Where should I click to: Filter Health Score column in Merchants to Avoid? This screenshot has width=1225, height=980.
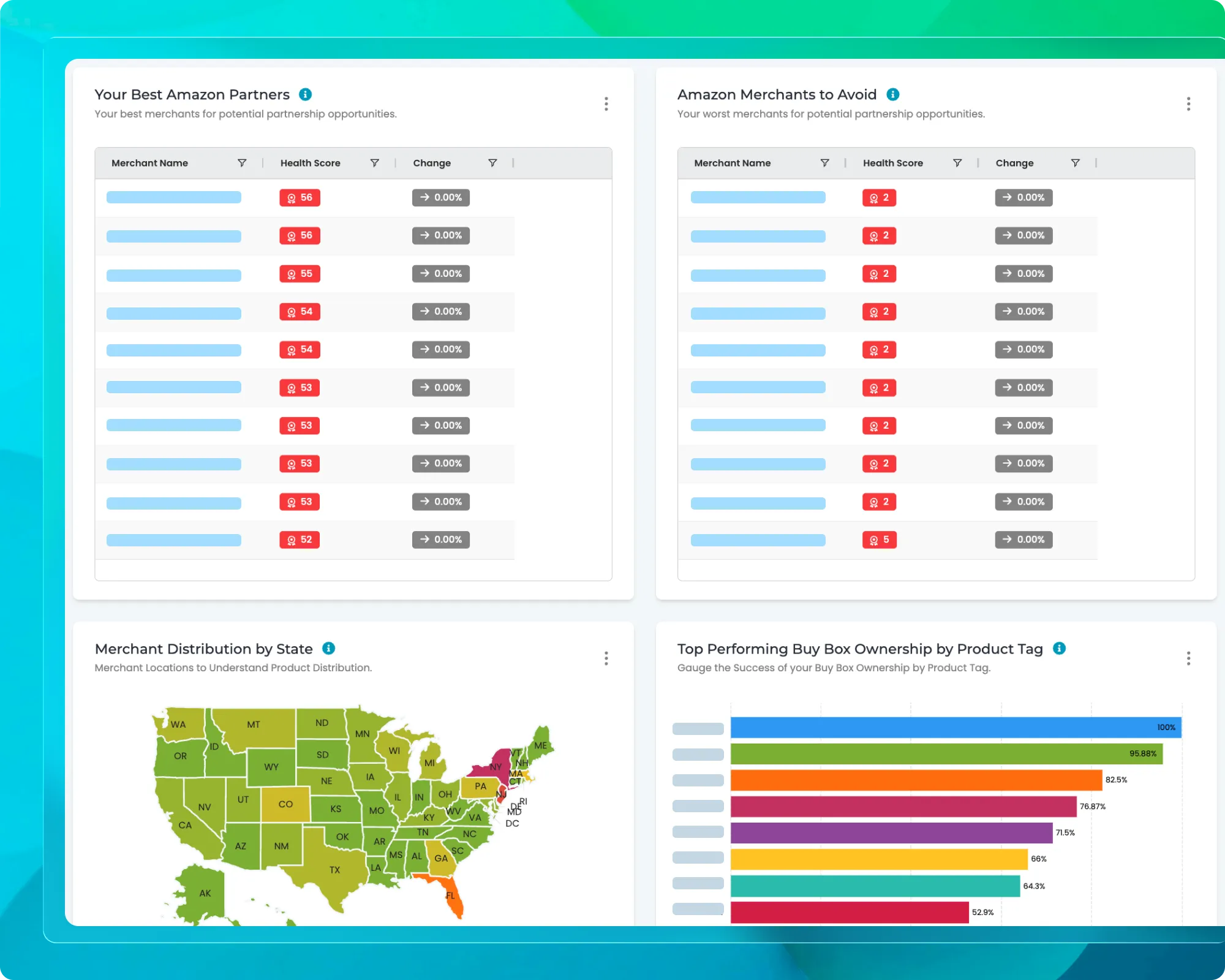(957, 163)
